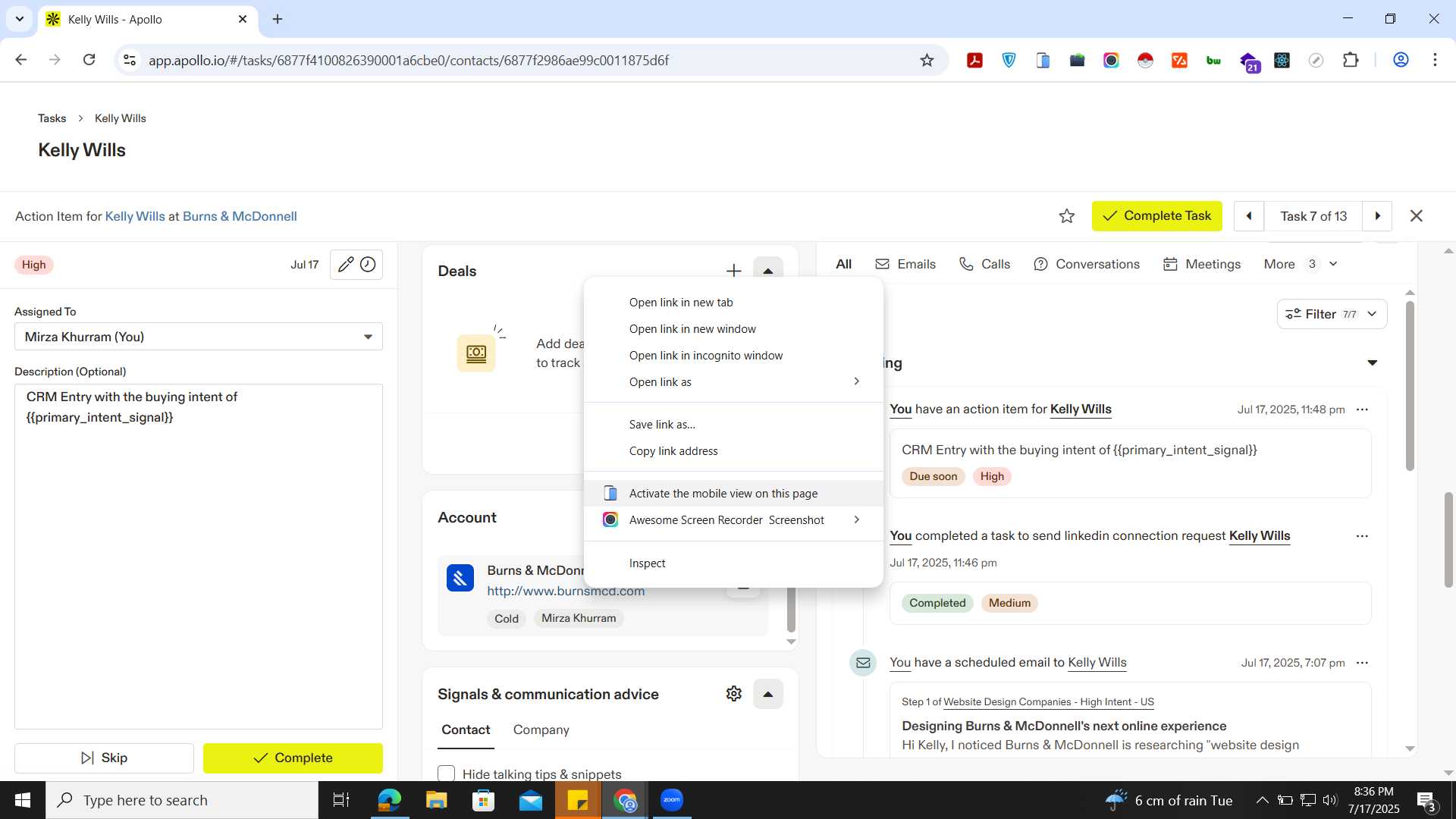Open options for scheduled email activity
This screenshot has width=1456, height=819.
click(x=1362, y=663)
